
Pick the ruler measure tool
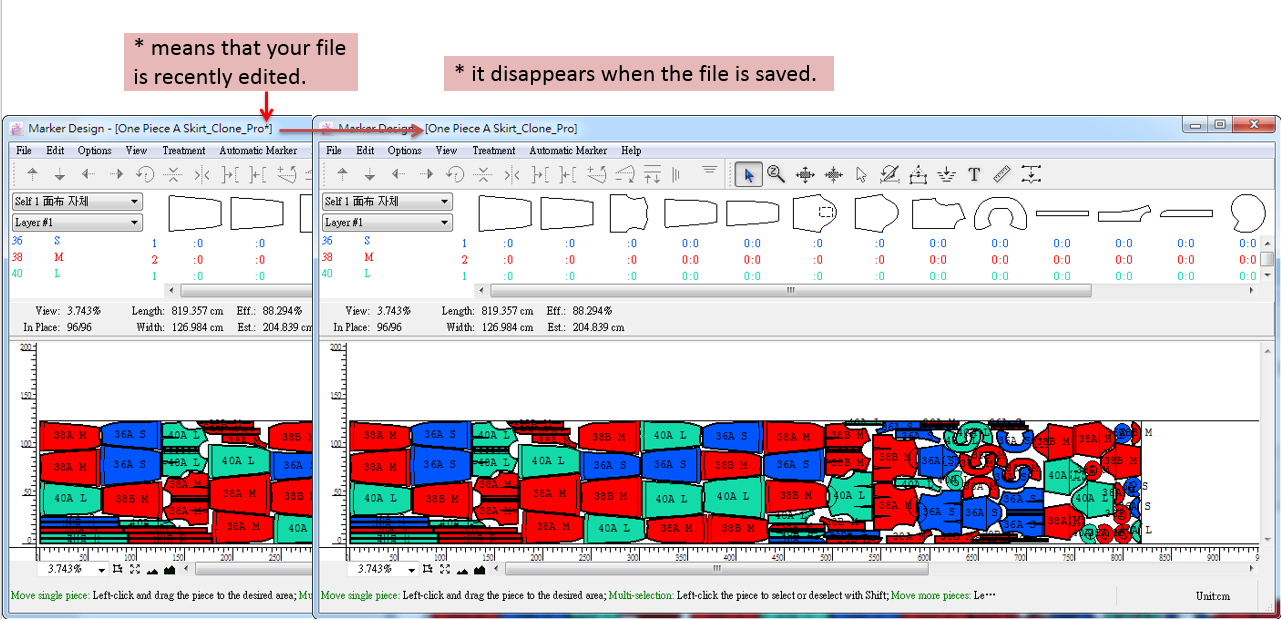click(1003, 175)
